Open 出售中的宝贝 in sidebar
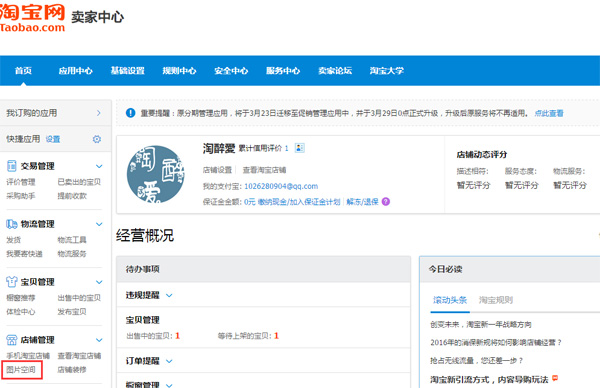Viewport: 600px width, 388px height. [79, 298]
